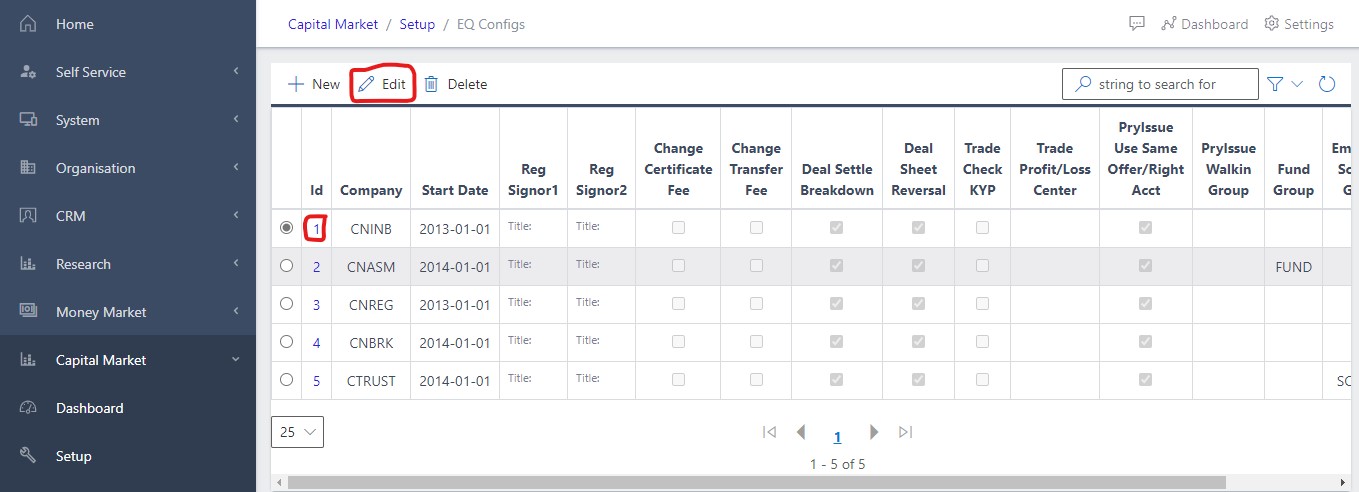Open record Id 5 link
The height and width of the screenshot is (492, 1359).
(x=316, y=381)
